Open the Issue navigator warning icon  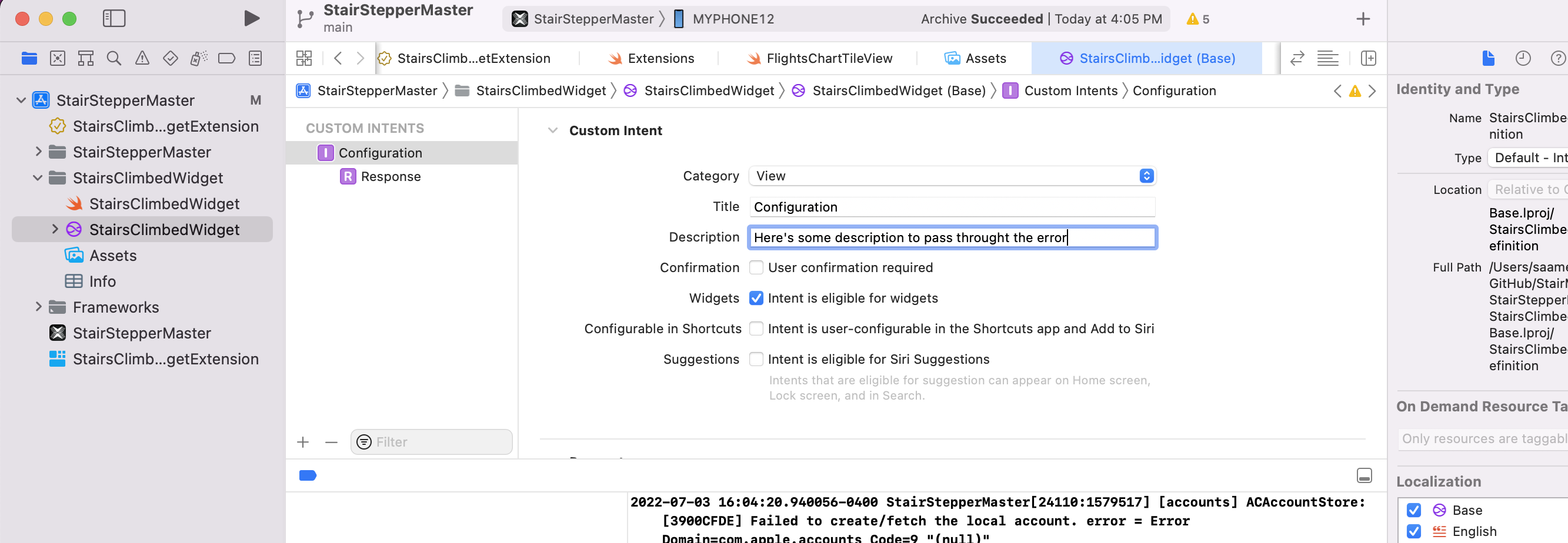(x=142, y=58)
